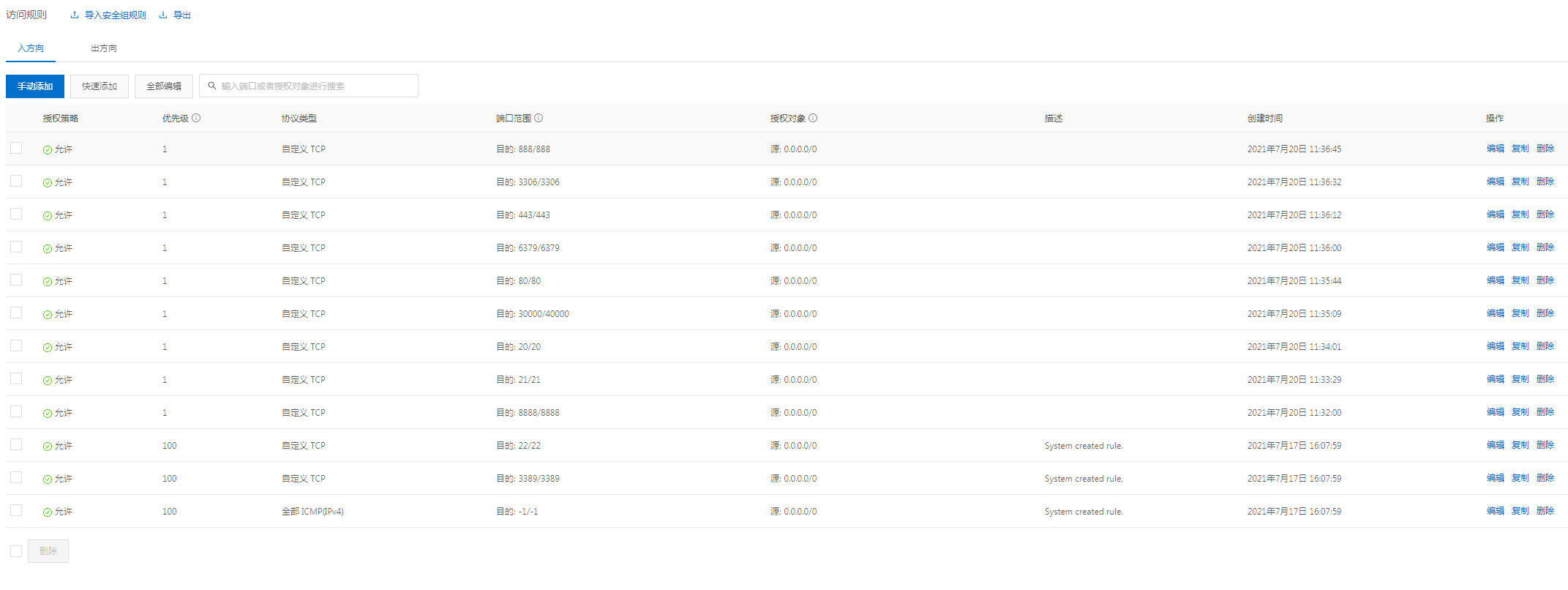Screen dimensions: 1568x590
Task: Click the 手动添加 manual add button
Action: click(x=35, y=86)
